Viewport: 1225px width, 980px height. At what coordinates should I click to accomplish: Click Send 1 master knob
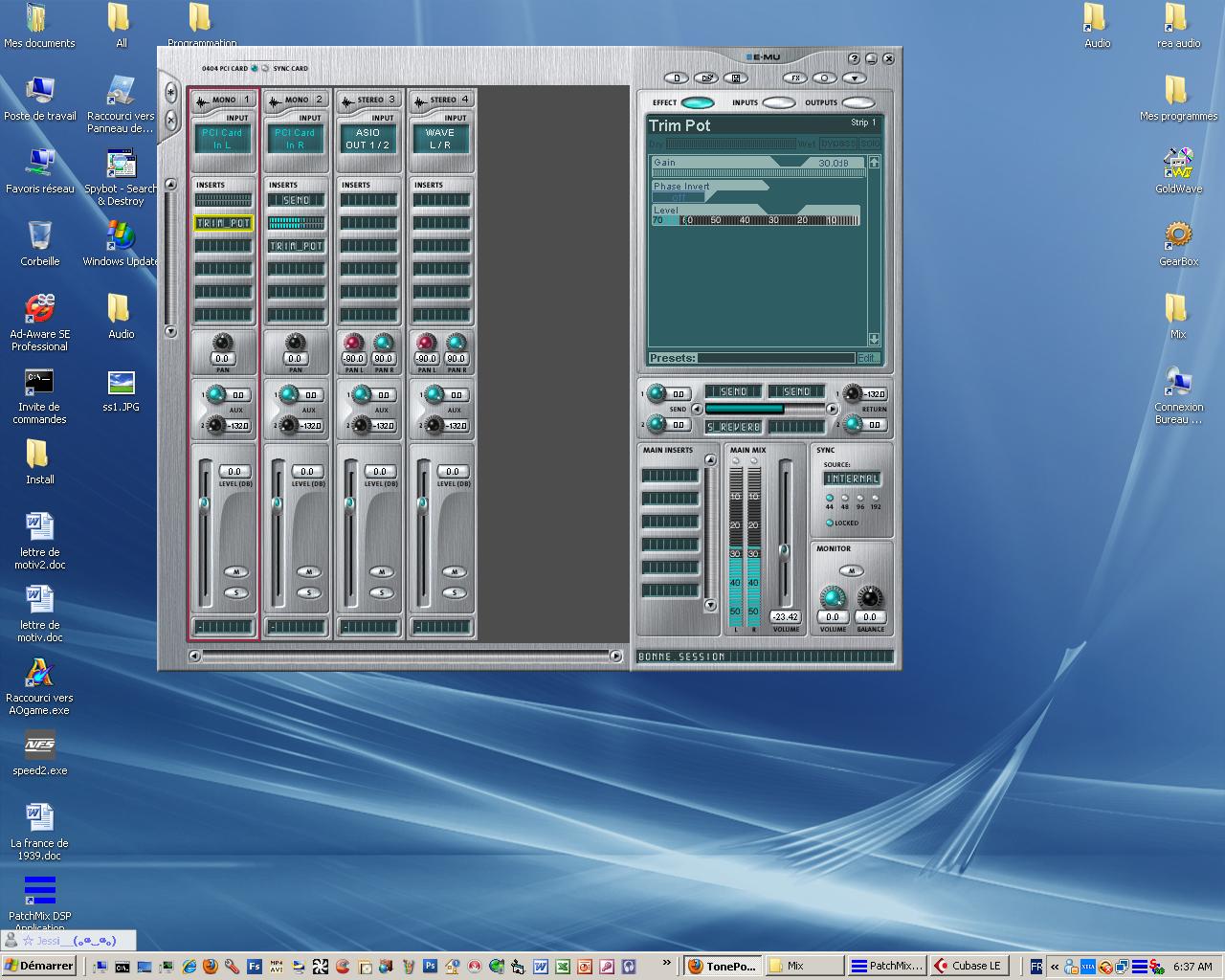[656, 392]
